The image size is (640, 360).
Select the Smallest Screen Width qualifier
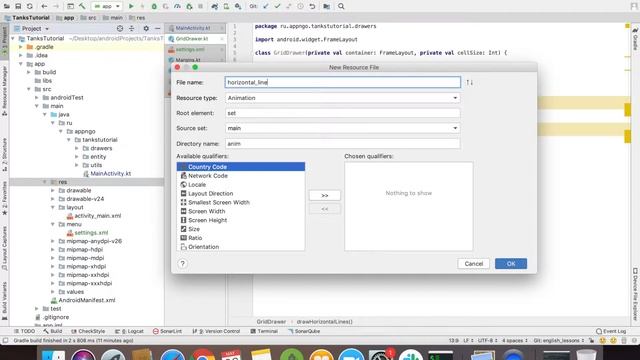pos(241,202)
